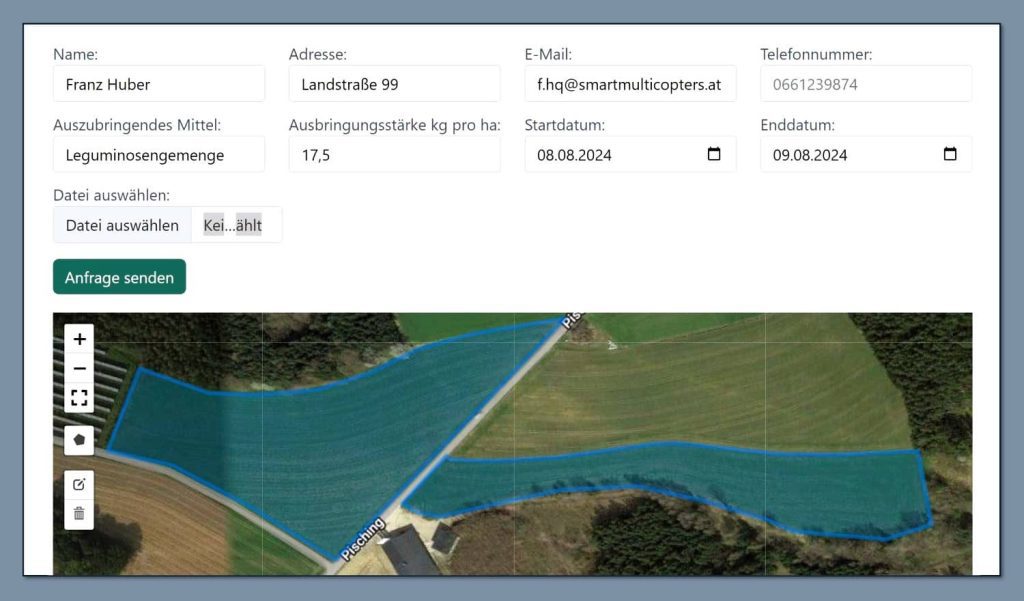The height and width of the screenshot is (601, 1024).
Task: Click the Startdatum date text 08.08.2024
Action: coord(575,155)
